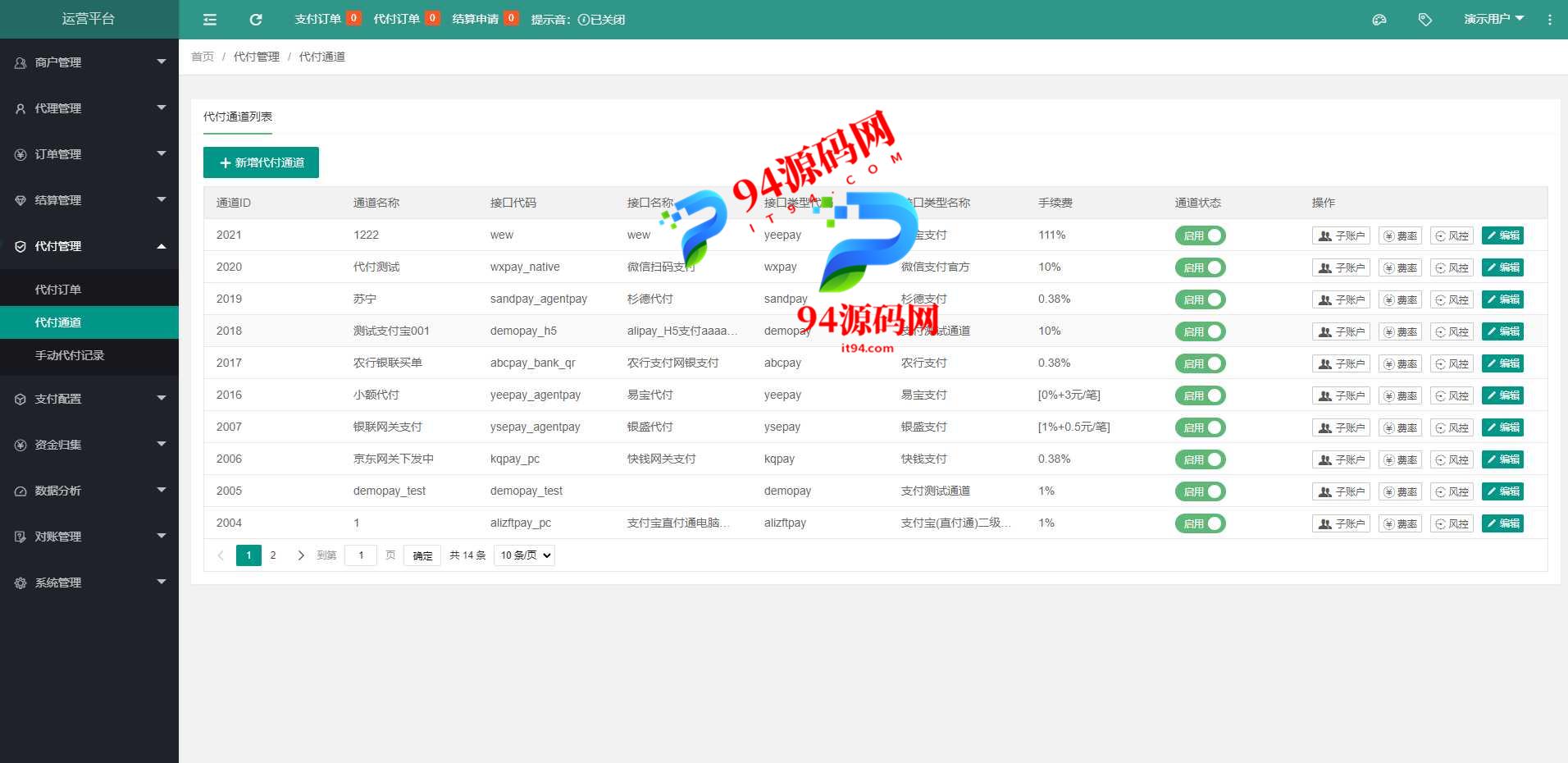The width and height of the screenshot is (1568, 763).
Task: Open 风控 settings for channel 2007
Action: [1452, 427]
